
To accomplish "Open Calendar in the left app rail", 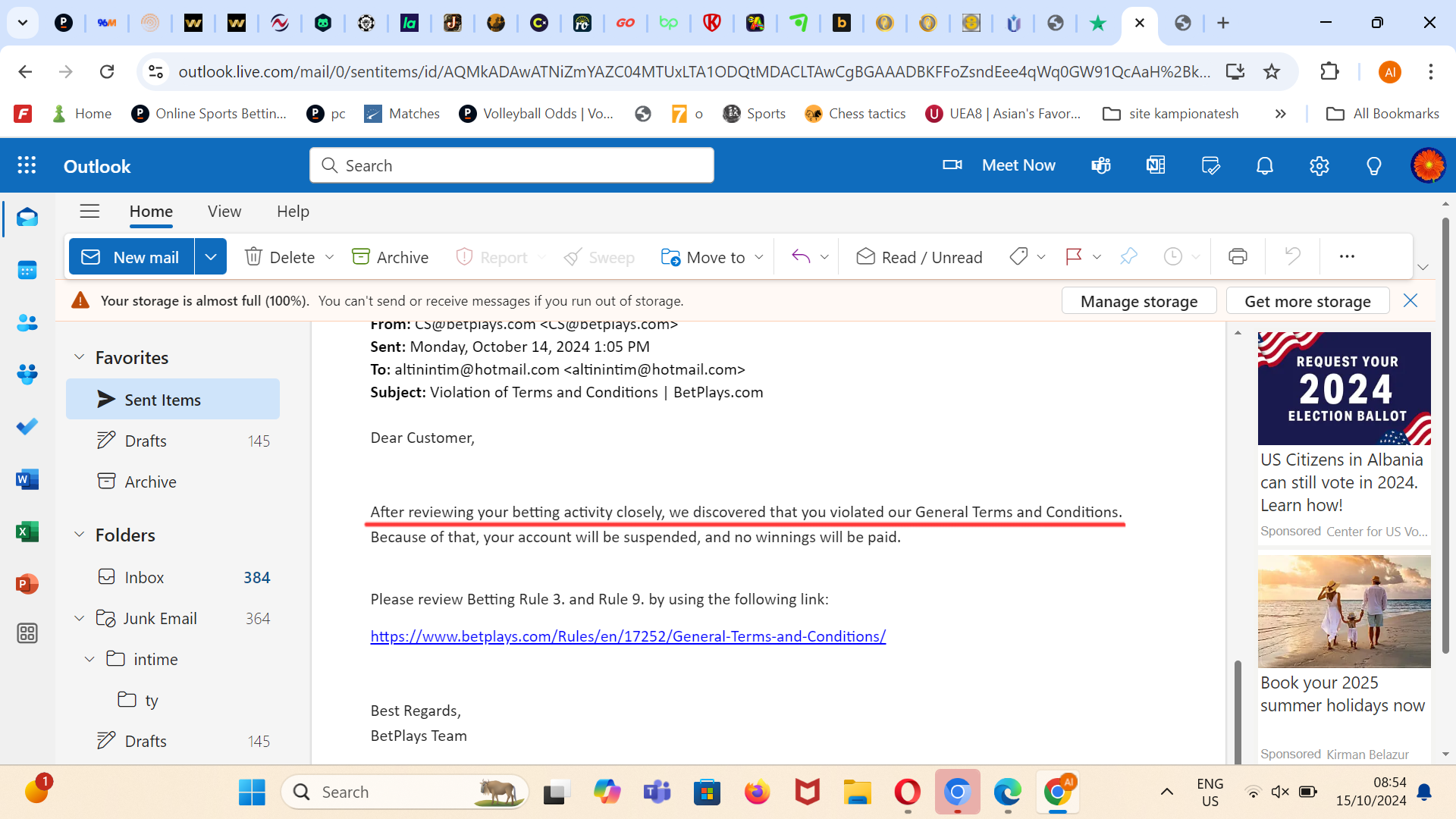I will click(x=27, y=270).
